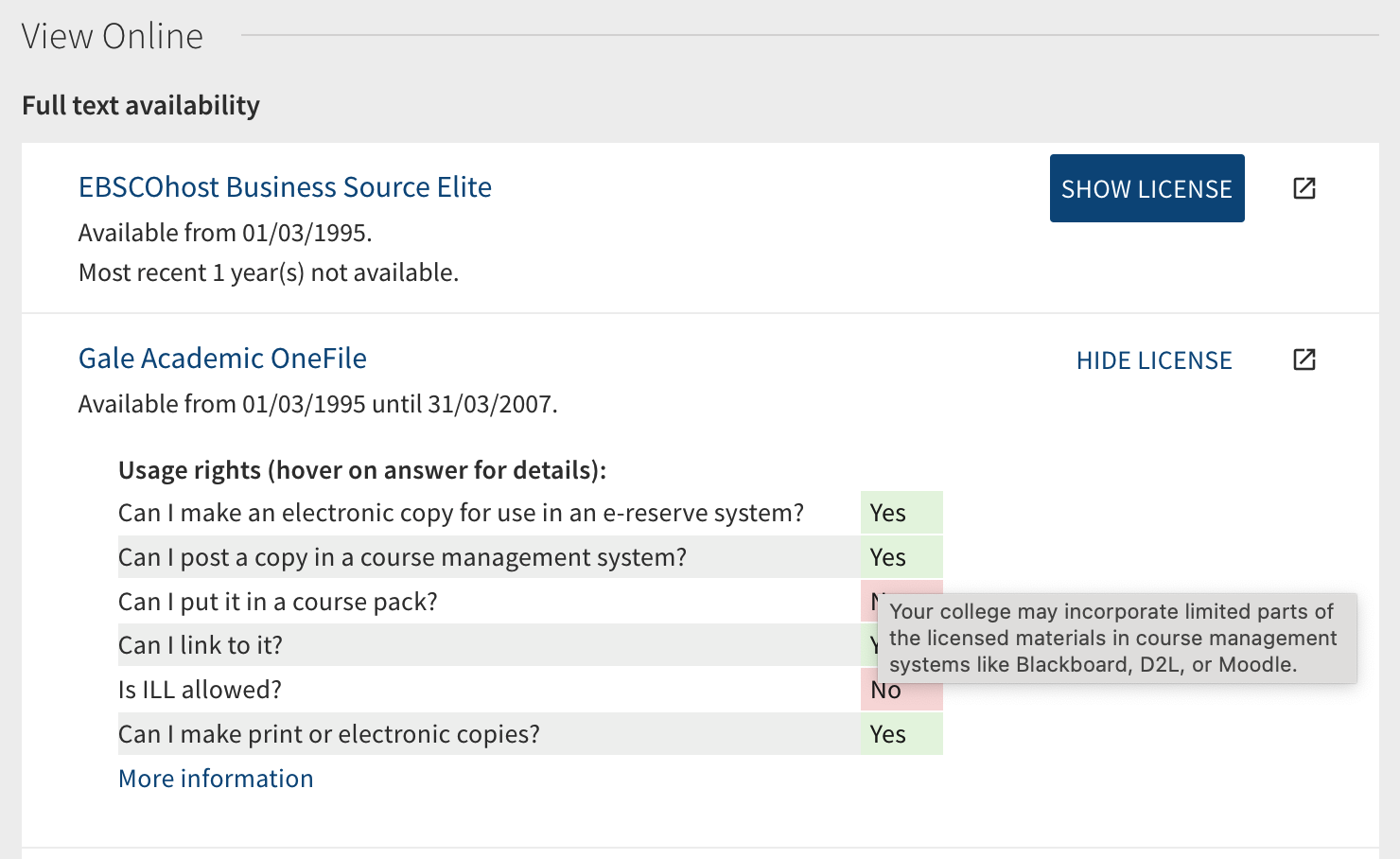1400x859 pixels.
Task: Click the 'View Online' section heading
Action: coord(113,36)
